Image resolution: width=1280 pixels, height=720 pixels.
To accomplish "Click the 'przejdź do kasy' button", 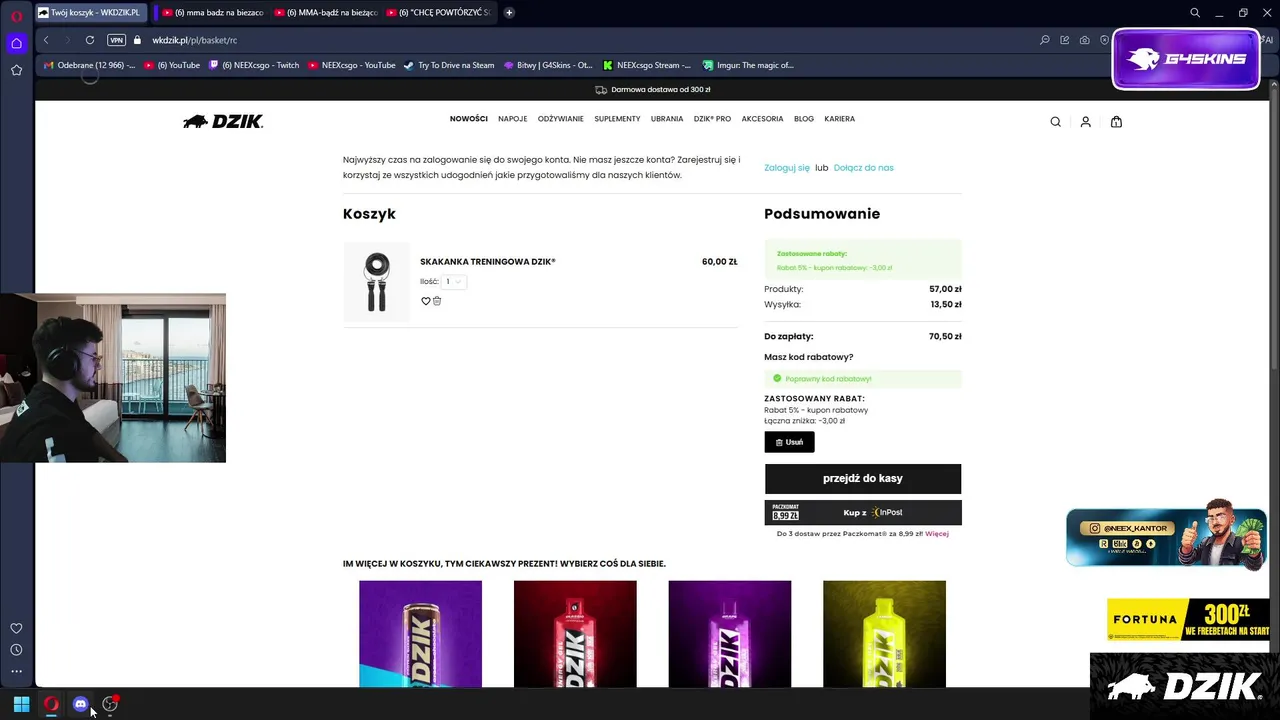I will (x=863, y=479).
